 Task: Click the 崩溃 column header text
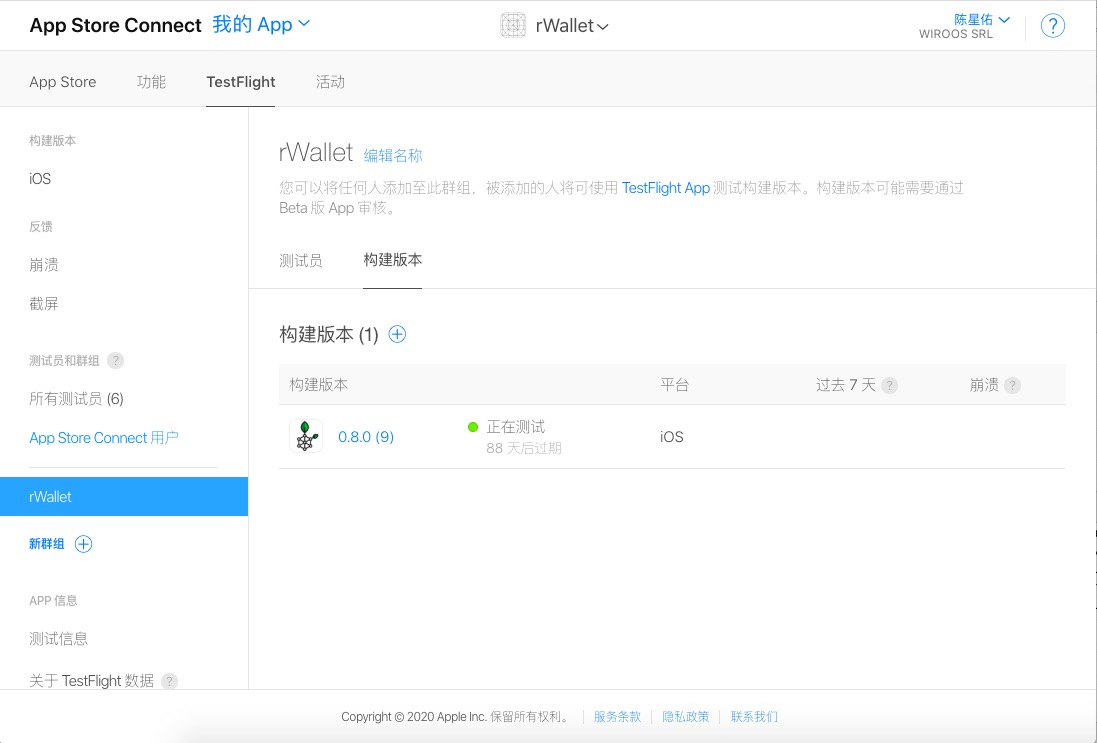[984, 385]
